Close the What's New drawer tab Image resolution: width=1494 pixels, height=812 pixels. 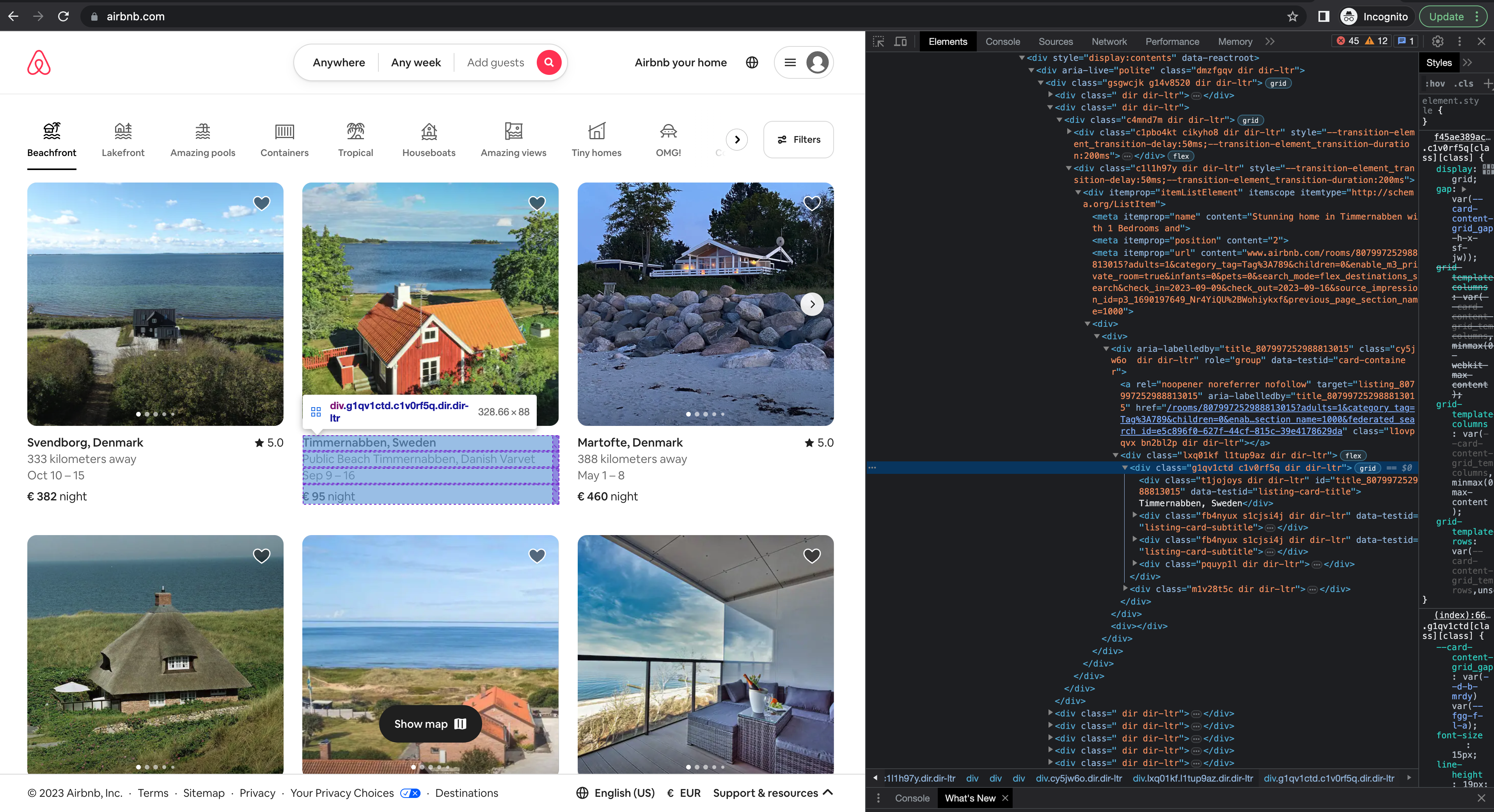(1005, 798)
